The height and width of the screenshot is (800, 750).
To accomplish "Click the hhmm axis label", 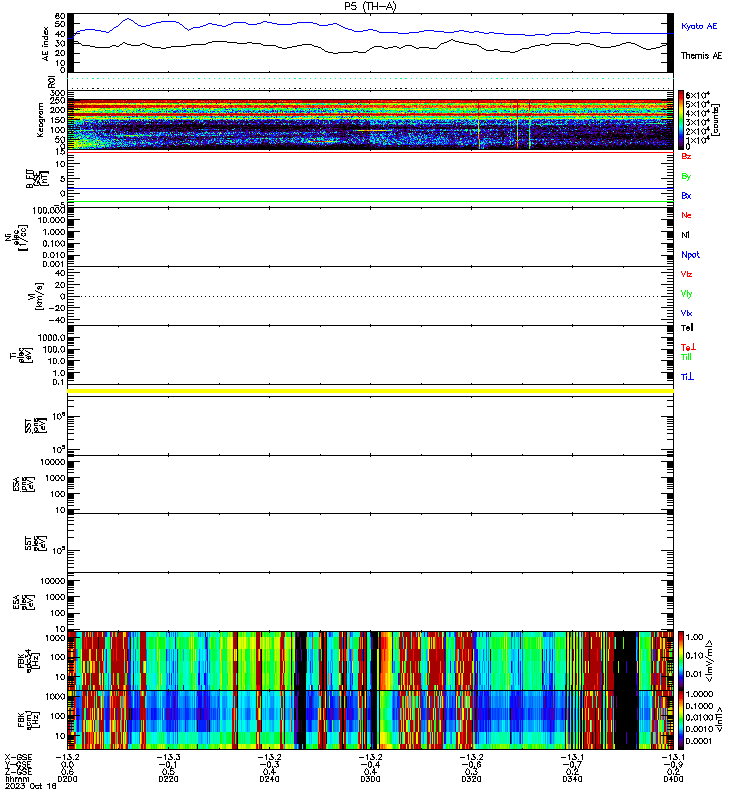I will click(x=17, y=779).
